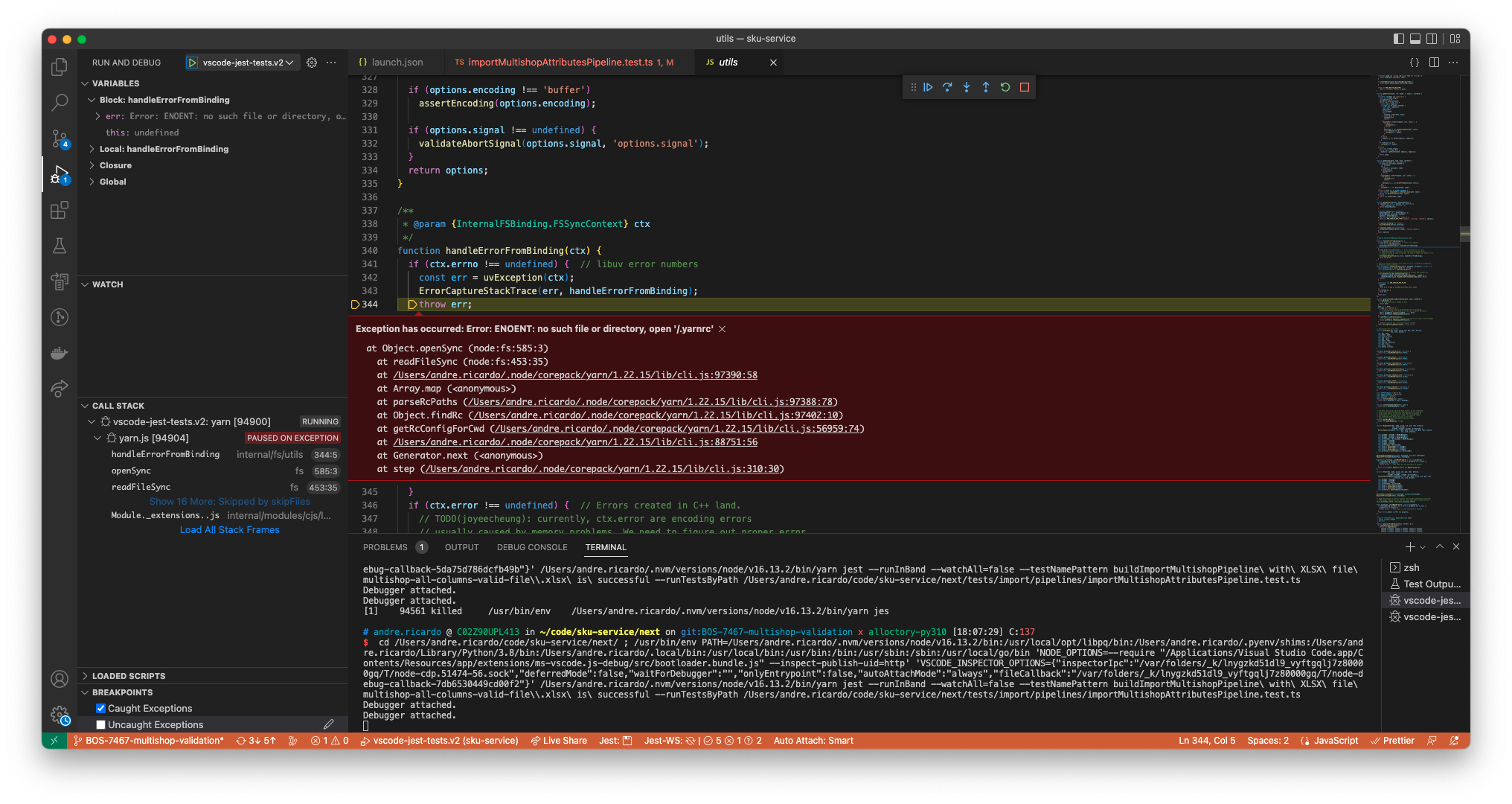Click the editor minimap scroll slider
Image resolution: width=1512 pixels, height=804 pixels.
point(1464,234)
